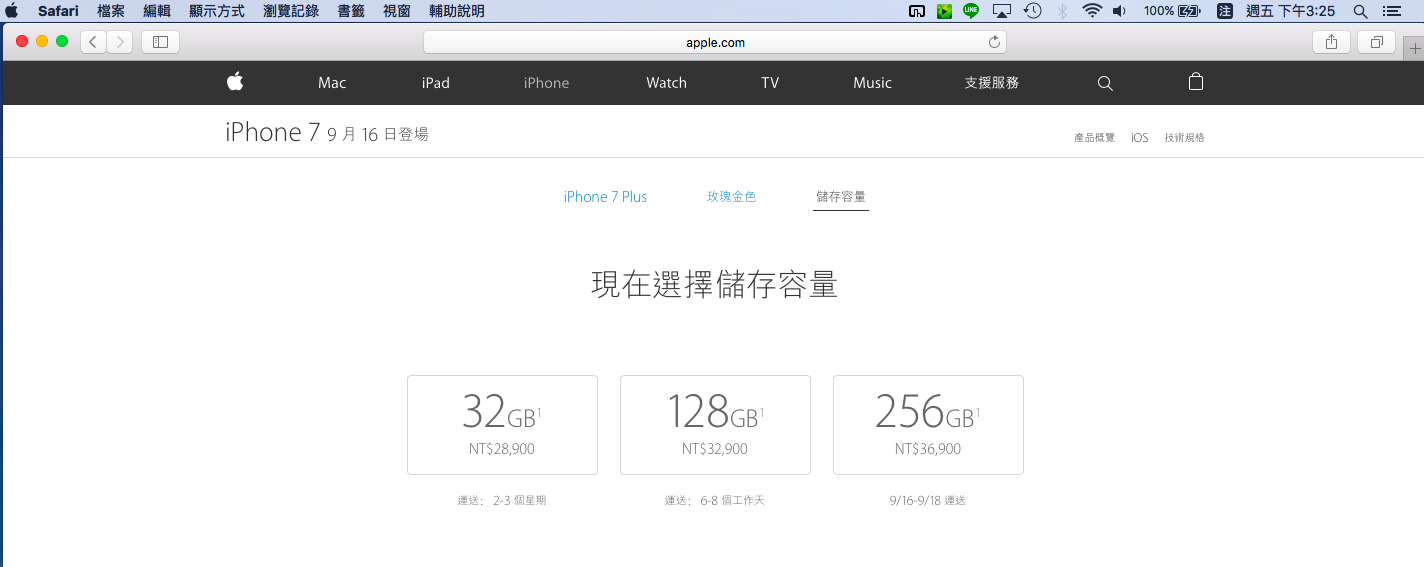This screenshot has height=567, width=1424.
Task: Click the Safari share button
Action: point(1331,42)
